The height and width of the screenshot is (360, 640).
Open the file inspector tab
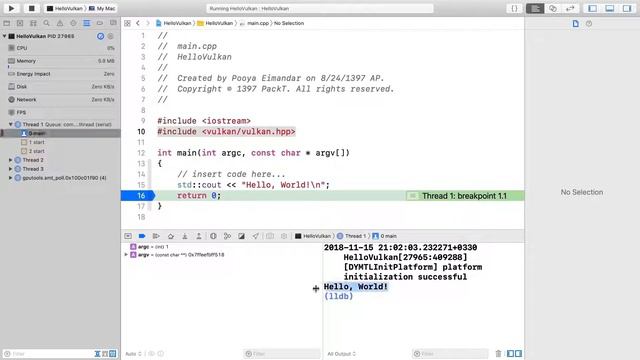(576, 24)
